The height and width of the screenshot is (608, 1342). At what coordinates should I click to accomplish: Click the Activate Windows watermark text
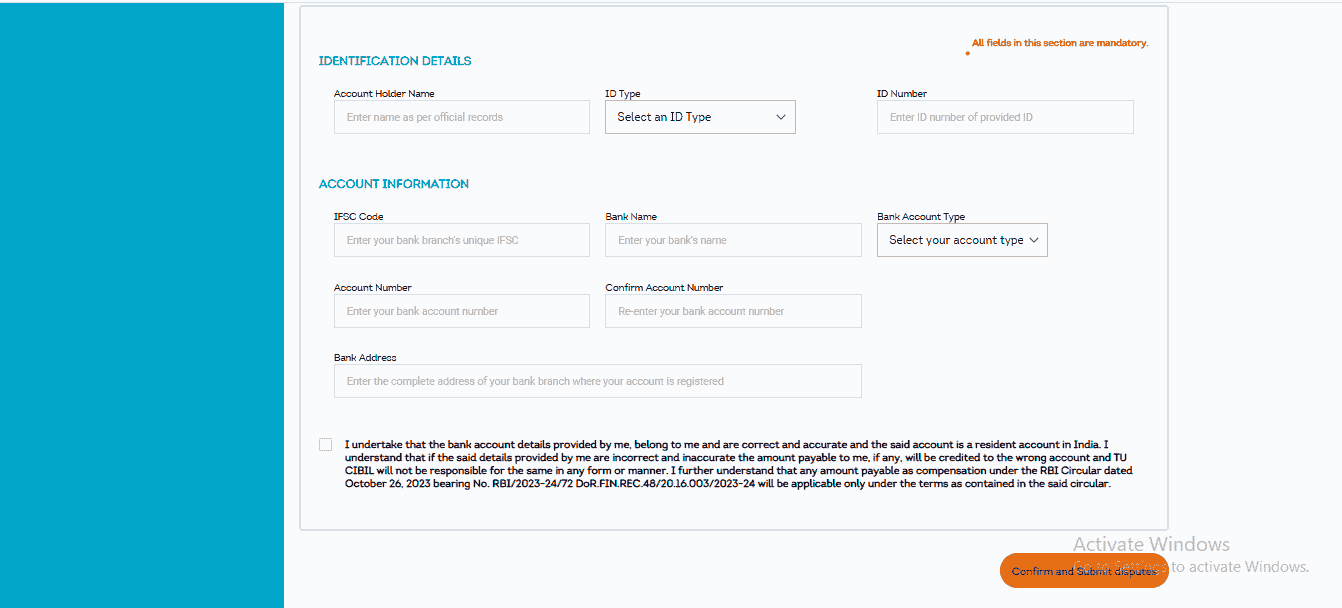(1152, 544)
